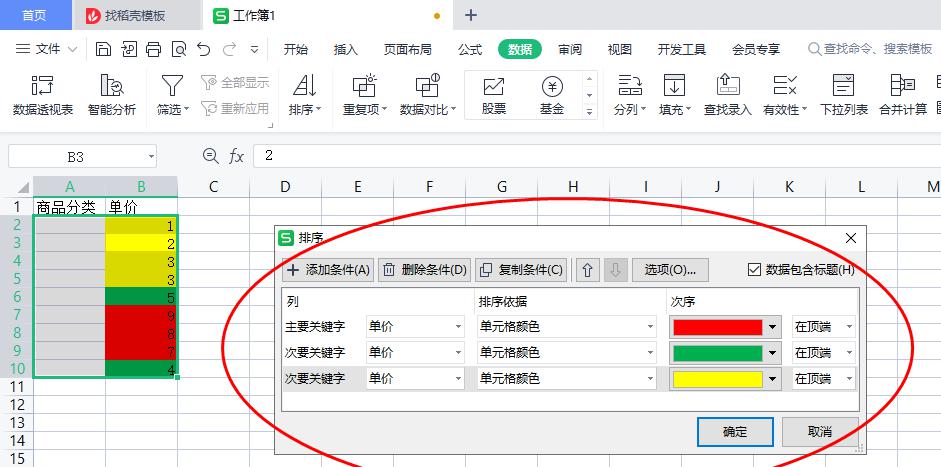Viewport: 941px width, 467px height.
Task: Close the 排序 sort dialog with X
Action: 851,238
